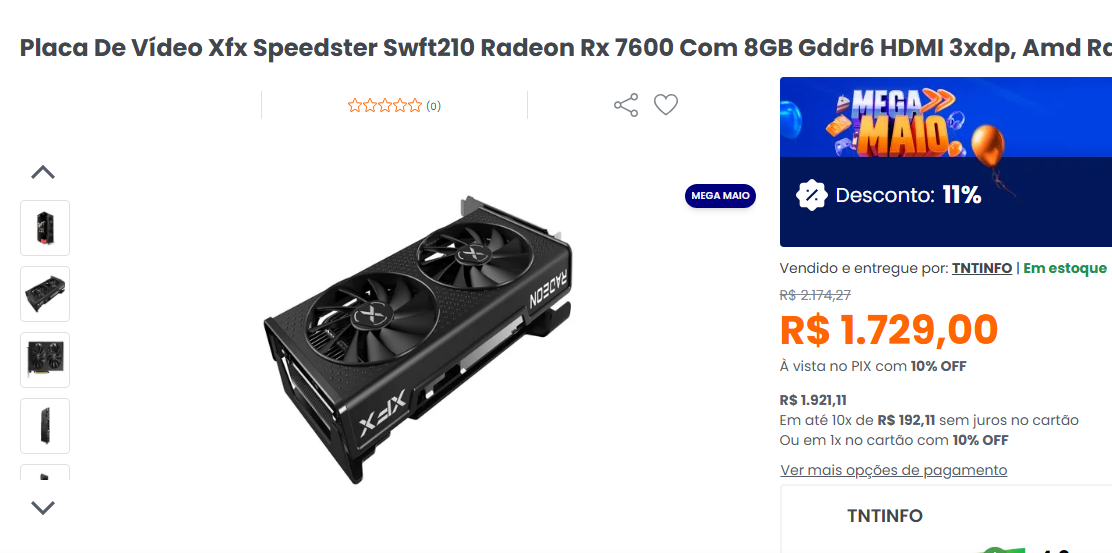Click the Mega Maio promotional banner
This screenshot has height=553, width=1112.
(946, 162)
